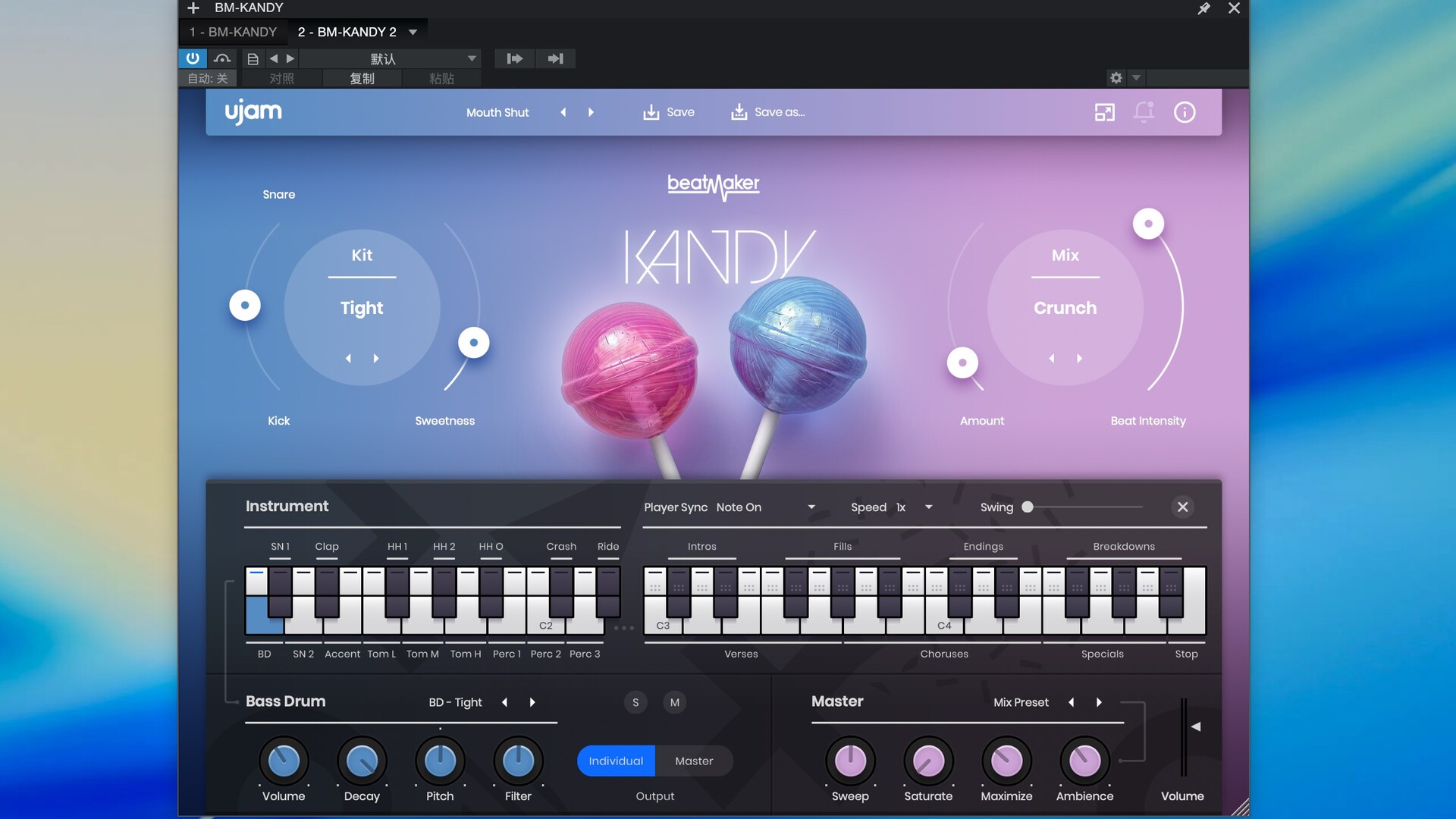Viewport: 1456px width, 819px height.
Task: Select next Mix Preset arrow
Action: pos(1099,702)
